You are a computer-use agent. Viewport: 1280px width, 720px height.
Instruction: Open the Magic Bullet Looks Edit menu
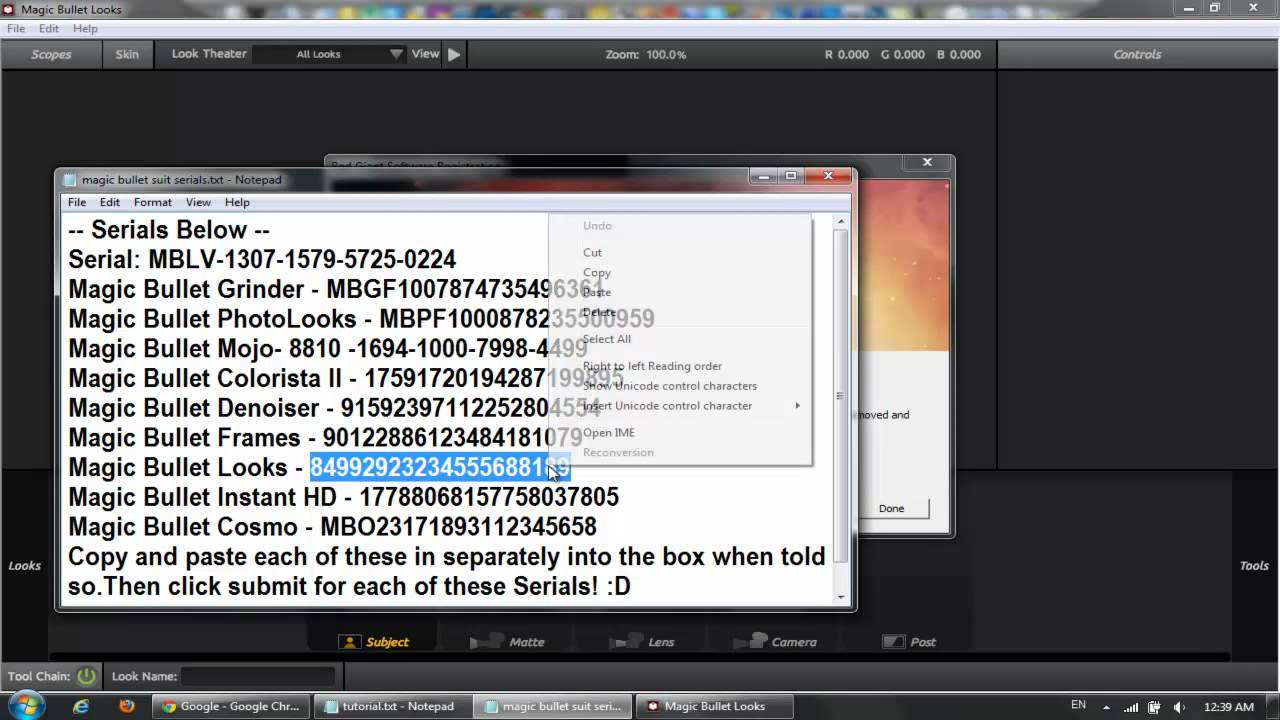(x=49, y=28)
